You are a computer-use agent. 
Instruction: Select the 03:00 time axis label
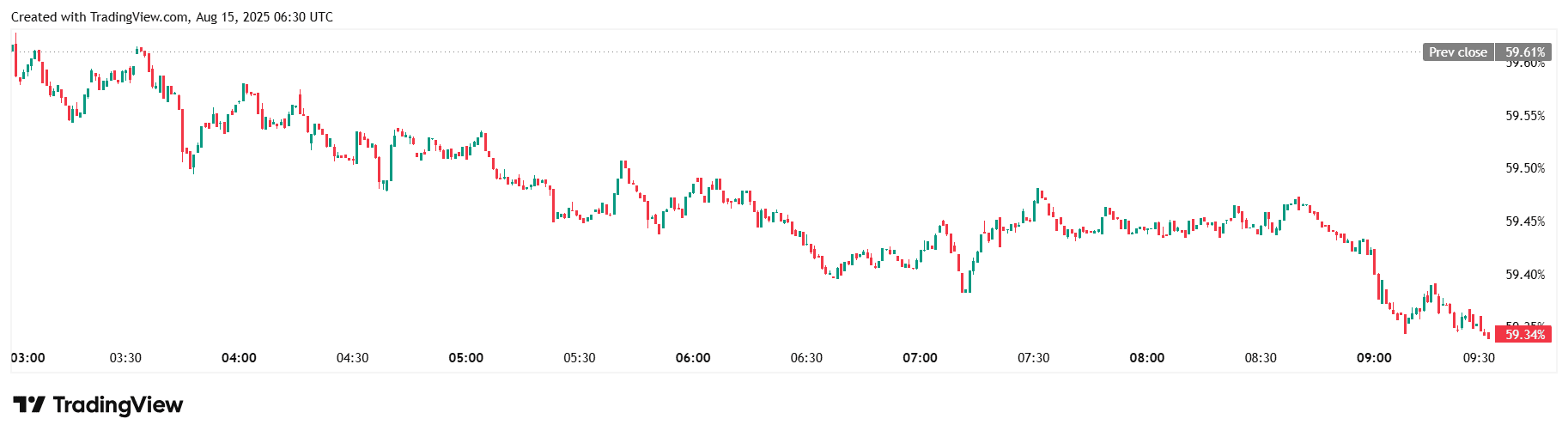(28, 358)
